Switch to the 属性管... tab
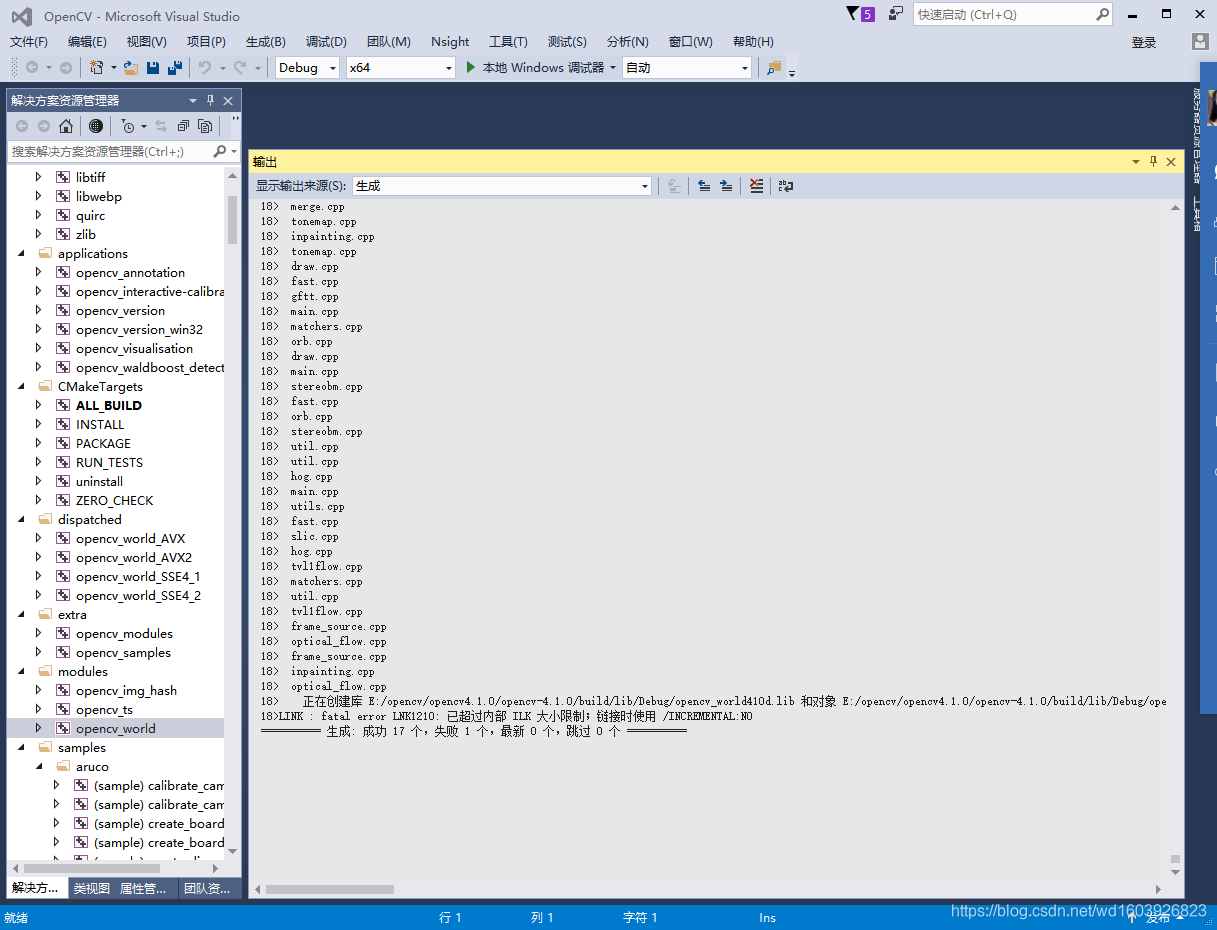The width and height of the screenshot is (1217, 930). click(x=143, y=888)
